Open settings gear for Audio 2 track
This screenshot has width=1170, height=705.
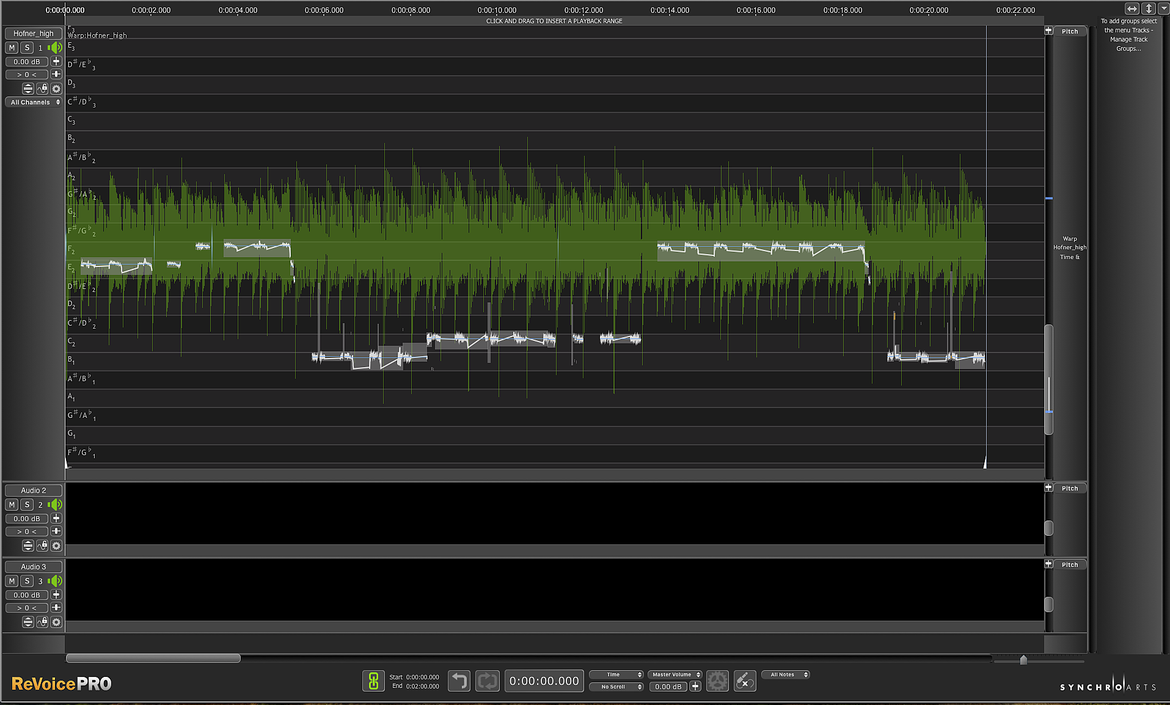pyautogui.click(x=56, y=546)
